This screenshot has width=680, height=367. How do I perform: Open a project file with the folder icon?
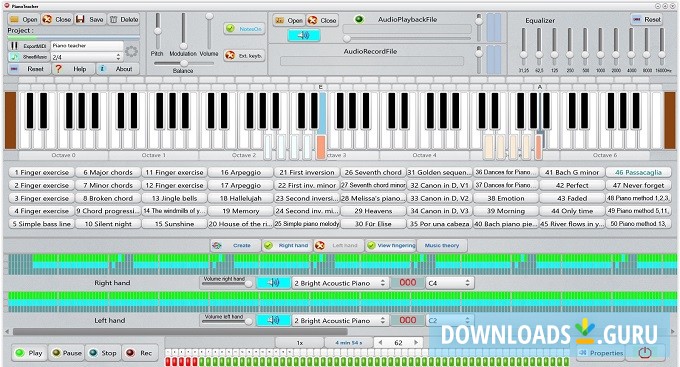point(24,20)
